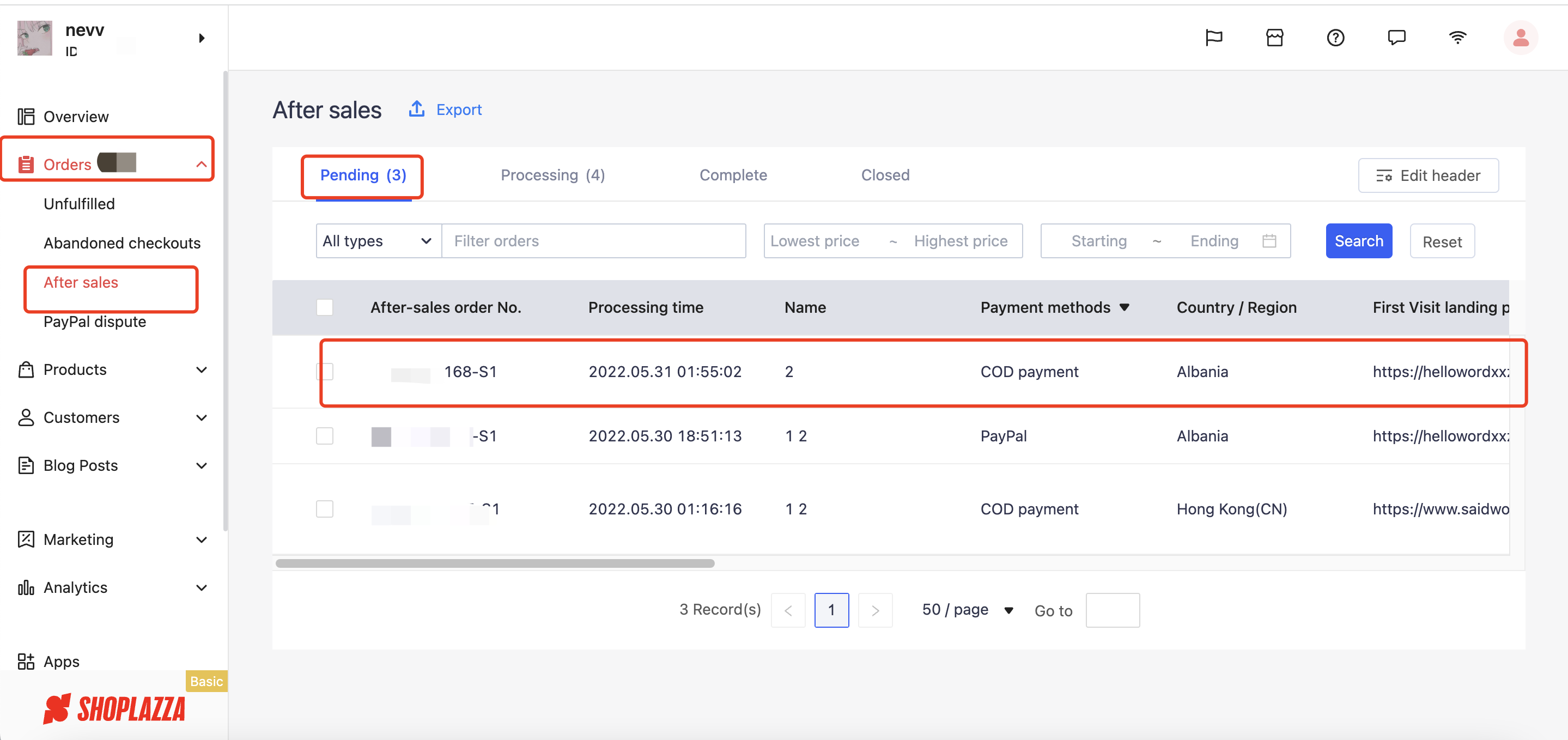Image resolution: width=1568 pixels, height=740 pixels.
Task: Click the blue Search button
Action: pos(1359,241)
